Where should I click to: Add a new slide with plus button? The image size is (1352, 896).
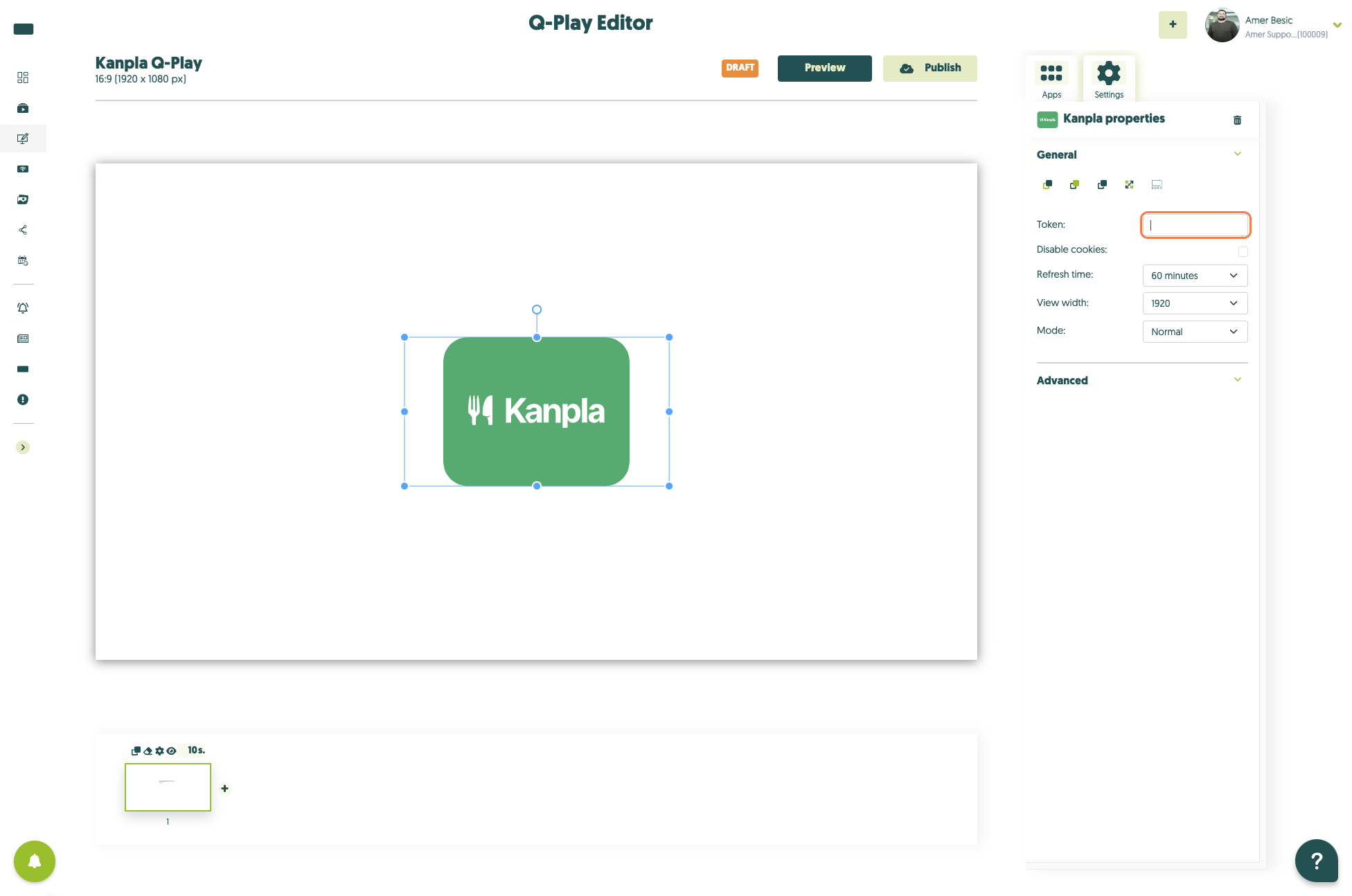(224, 789)
